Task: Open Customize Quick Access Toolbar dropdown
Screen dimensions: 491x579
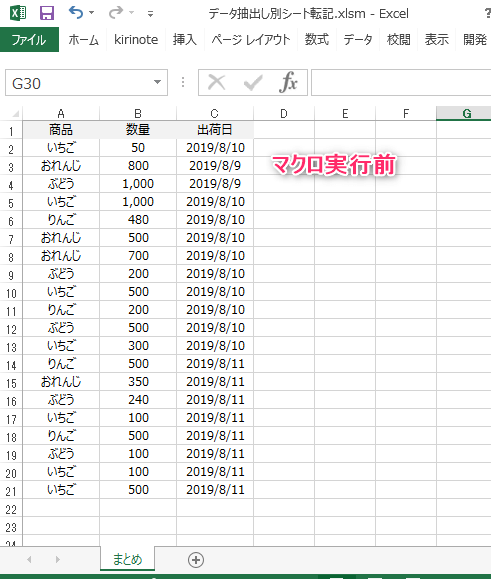Action: click(150, 14)
